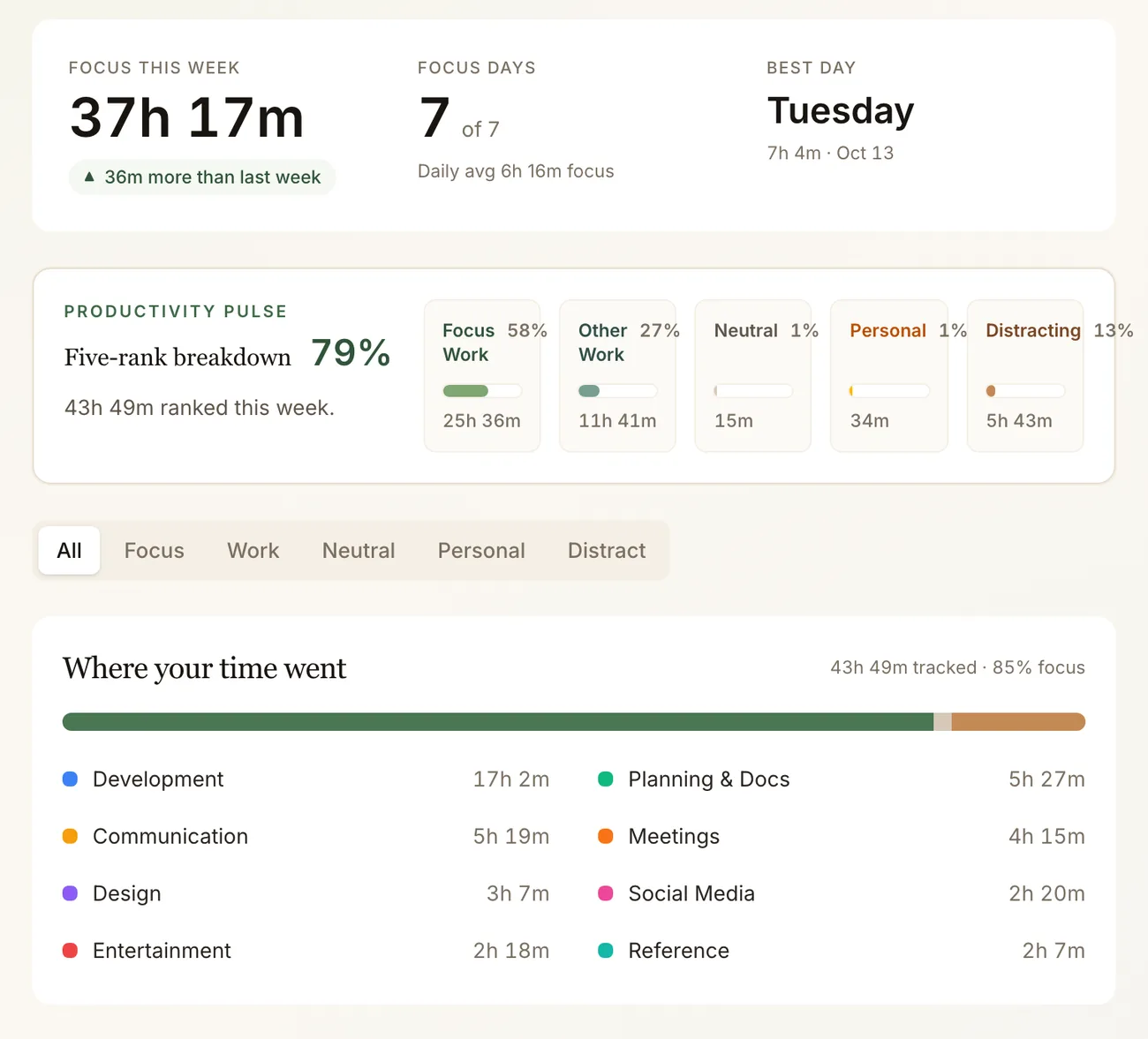Click the up-triangle icon in weekly change badge
1148x1039 pixels.
(x=89, y=177)
